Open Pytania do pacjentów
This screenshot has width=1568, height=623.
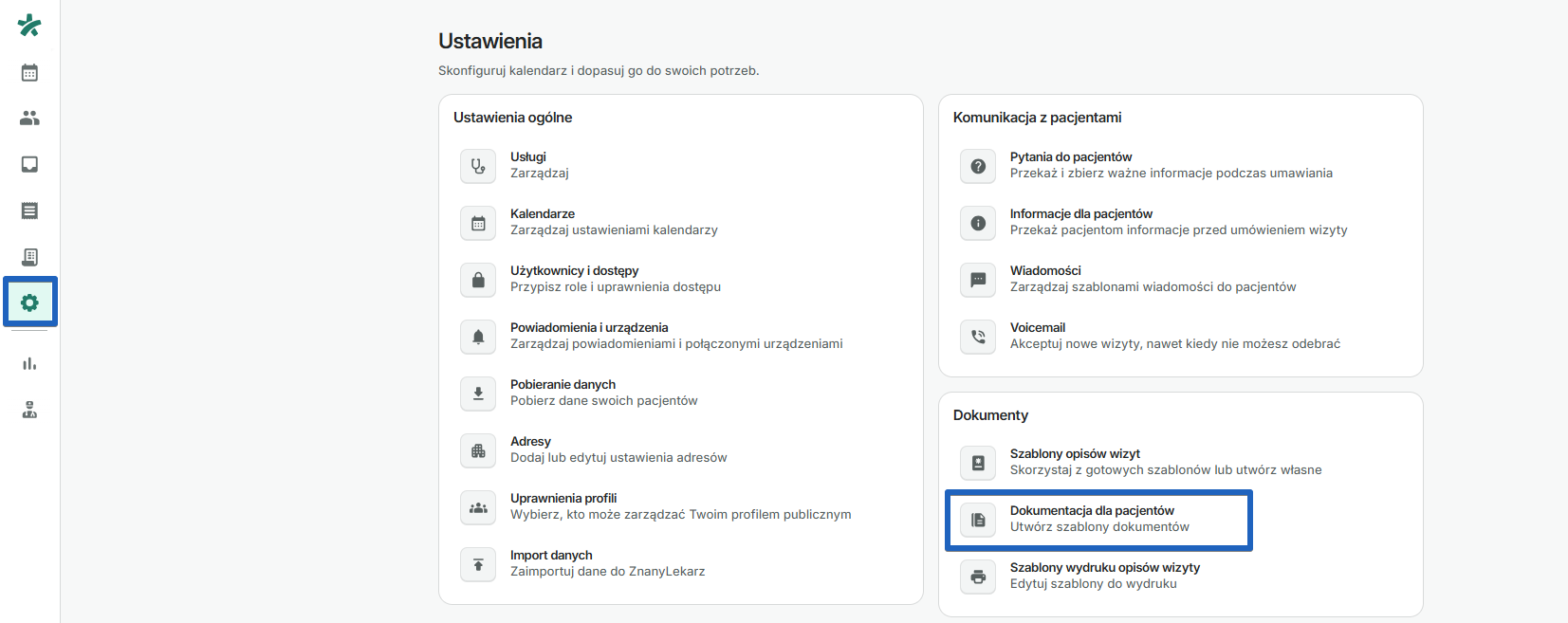pyautogui.click(x=1071, y=157)
